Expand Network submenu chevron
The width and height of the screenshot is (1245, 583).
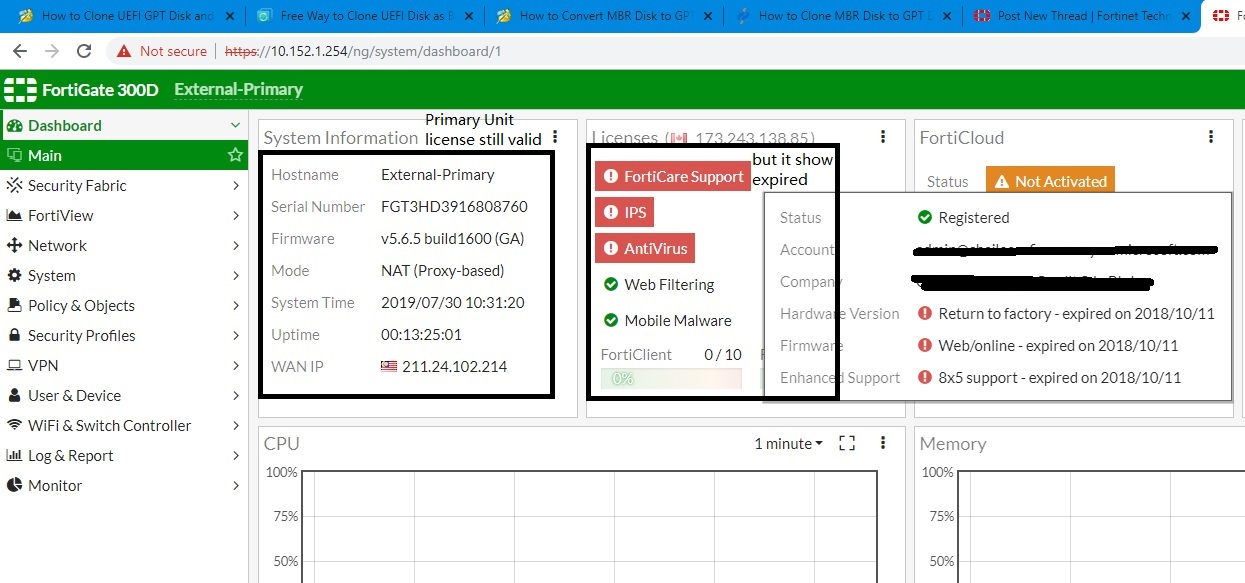(x=235, y=245)
